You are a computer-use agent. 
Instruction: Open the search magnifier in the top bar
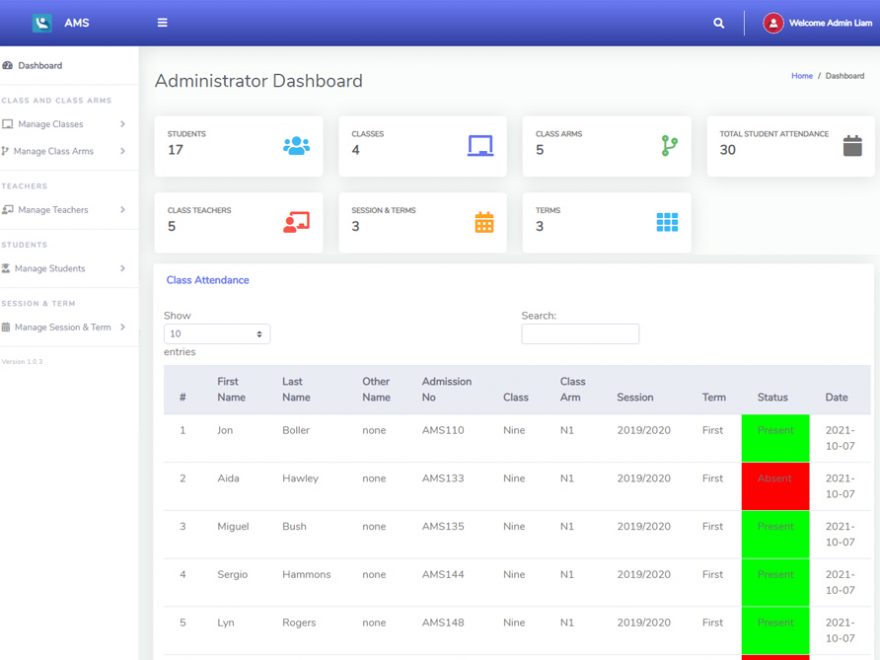pos(718,21)
